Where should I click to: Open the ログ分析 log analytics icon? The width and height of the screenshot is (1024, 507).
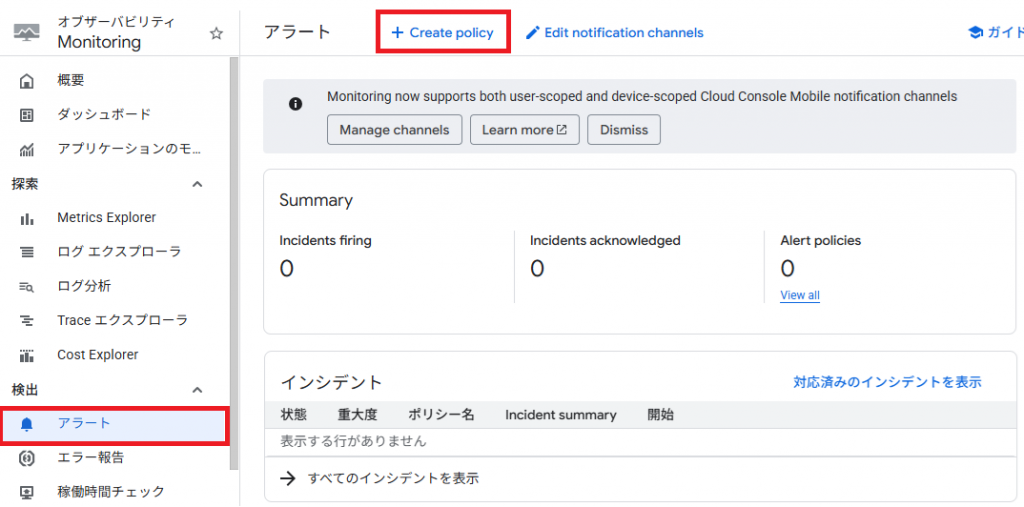[x=27, y=287]
